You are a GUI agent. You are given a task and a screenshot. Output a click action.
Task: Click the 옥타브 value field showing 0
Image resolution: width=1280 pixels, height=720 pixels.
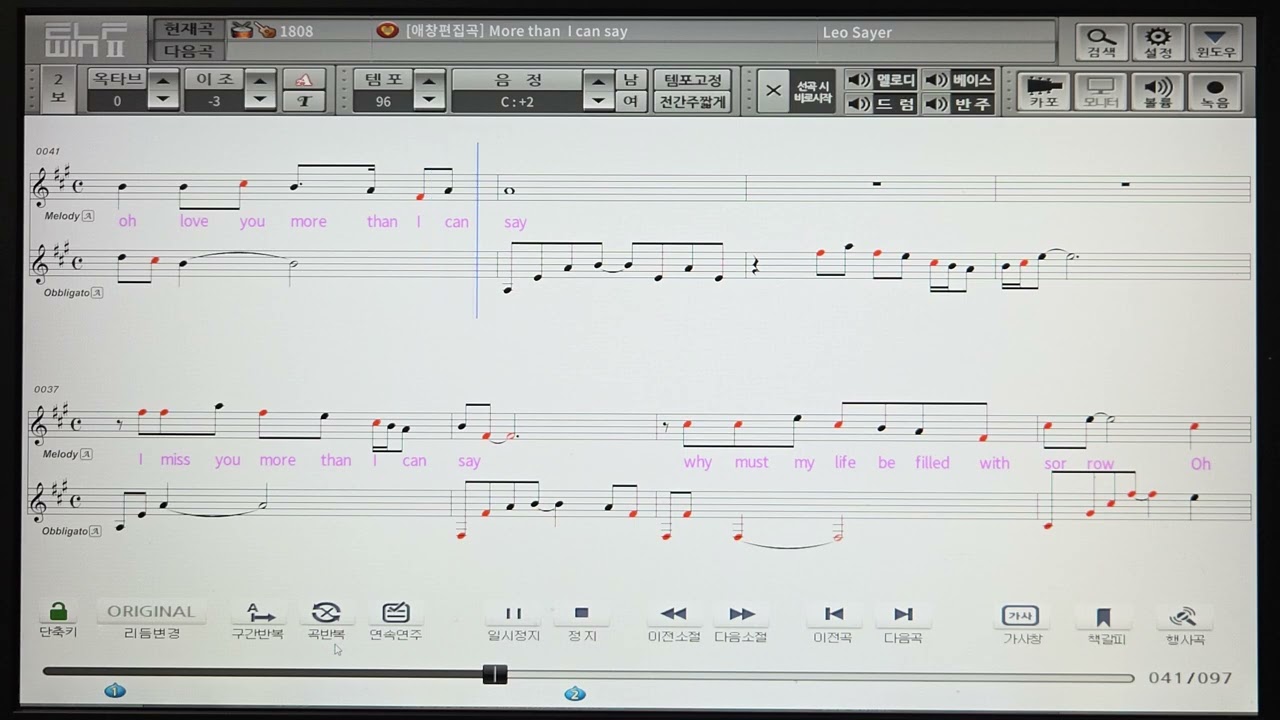[117, 101]
